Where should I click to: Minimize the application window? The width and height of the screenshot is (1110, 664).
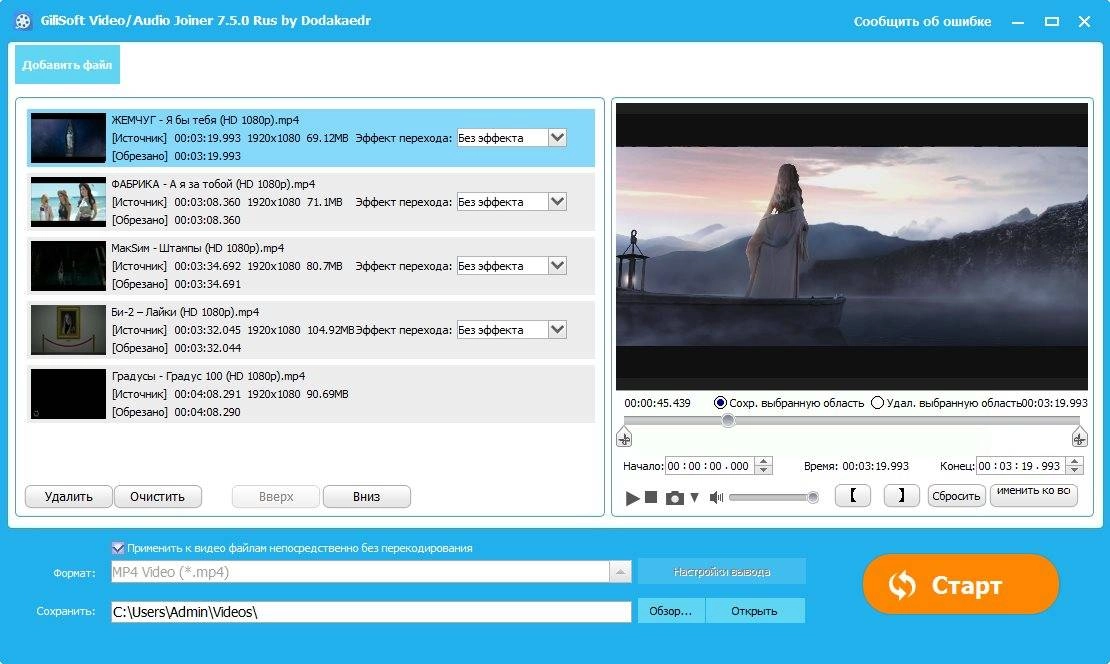pyautogui.click(x=1018, y=22)
